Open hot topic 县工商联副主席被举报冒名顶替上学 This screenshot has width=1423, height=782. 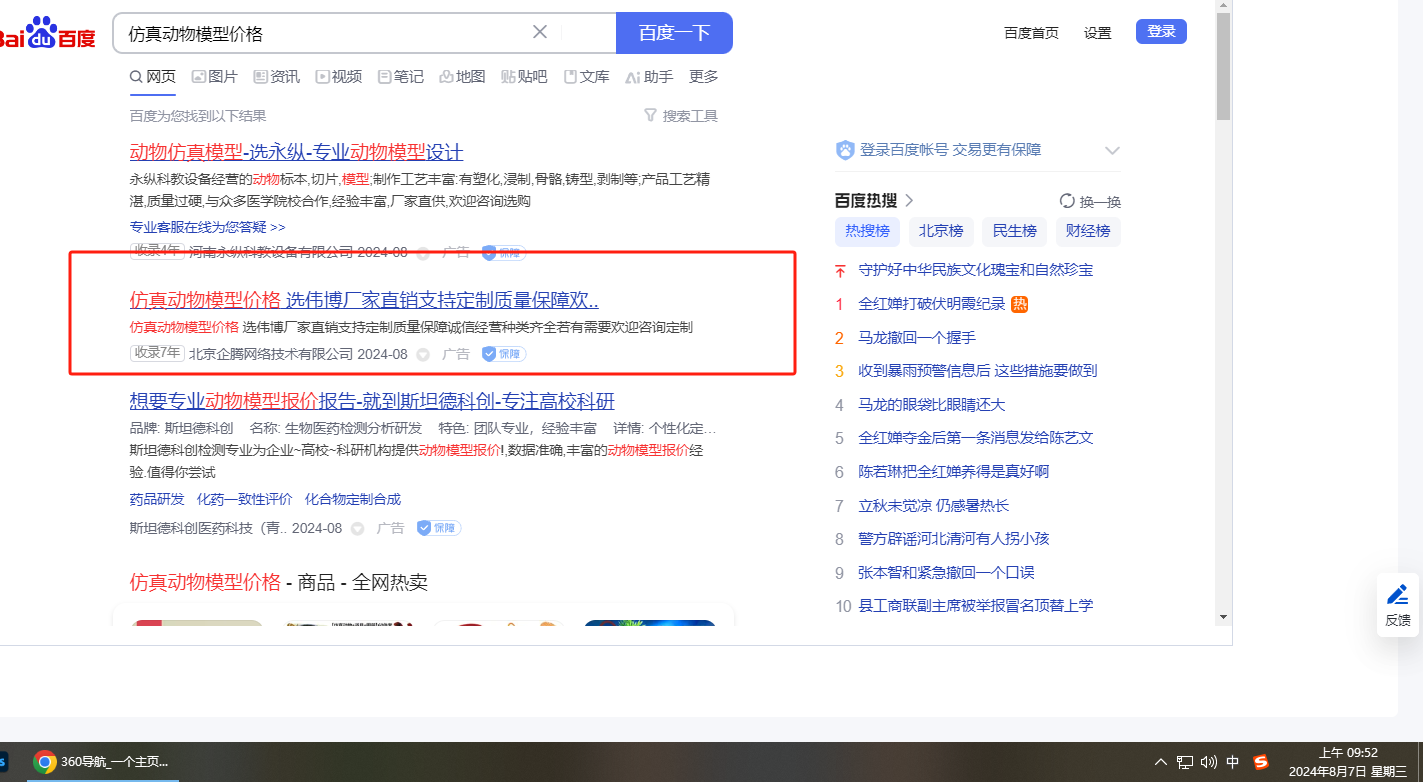click(976, 605)
